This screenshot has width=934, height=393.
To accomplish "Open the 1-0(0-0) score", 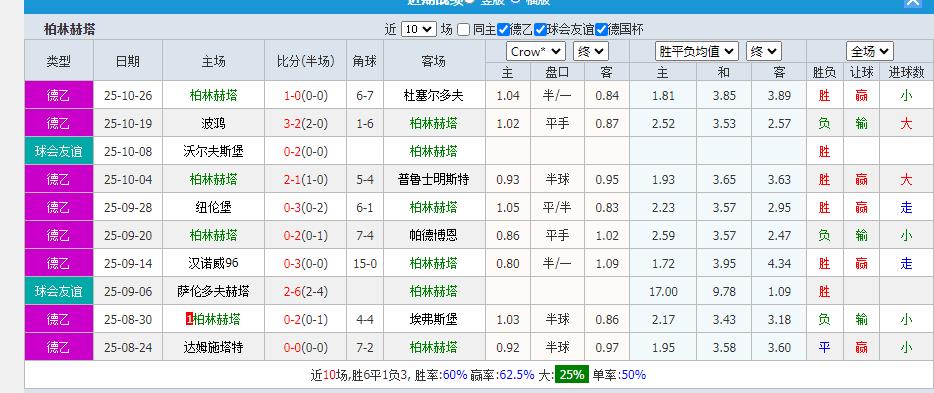I will point(305,95).
